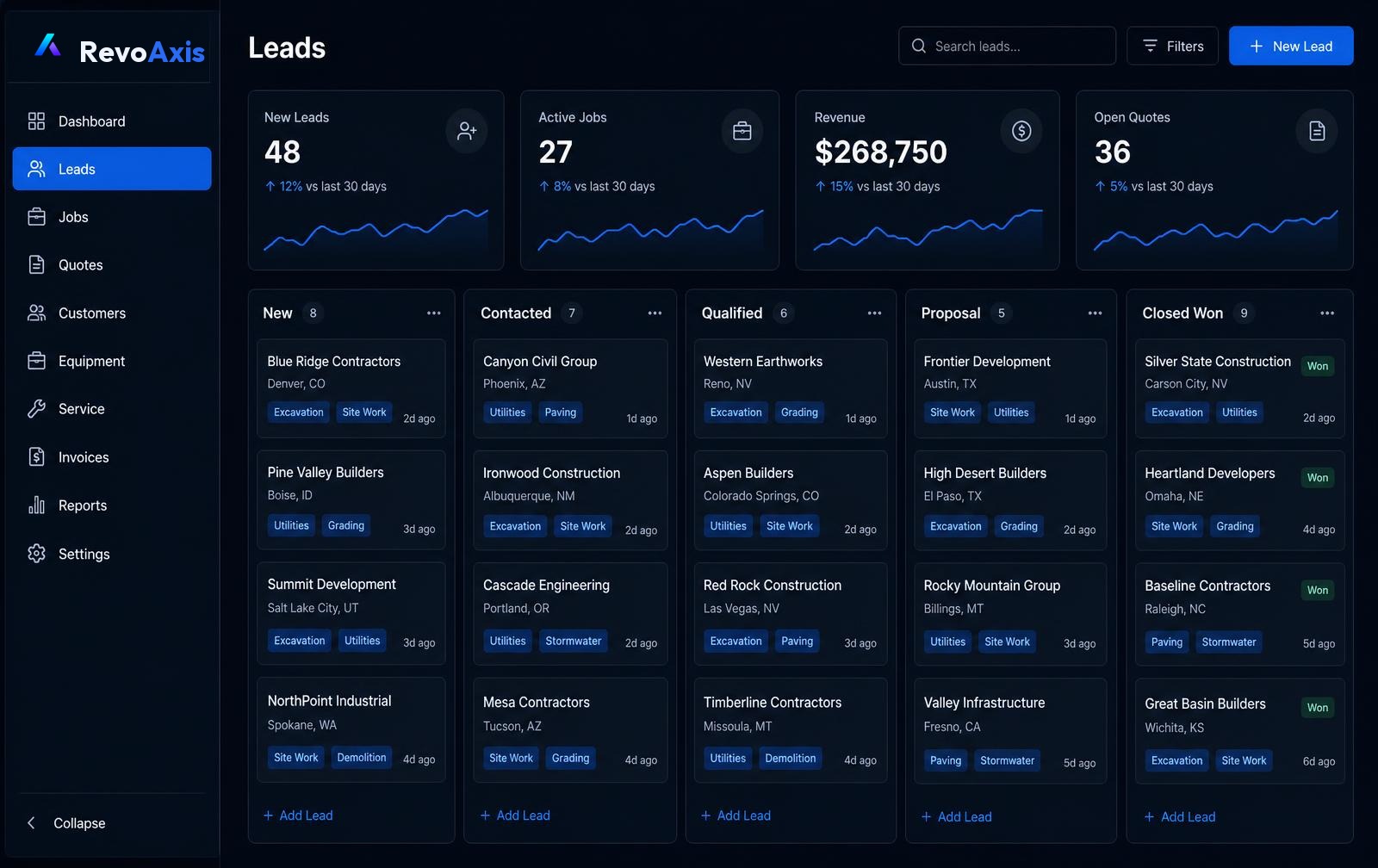Select the Leads menu item
Screen dimensions: 1378x868
112,169
